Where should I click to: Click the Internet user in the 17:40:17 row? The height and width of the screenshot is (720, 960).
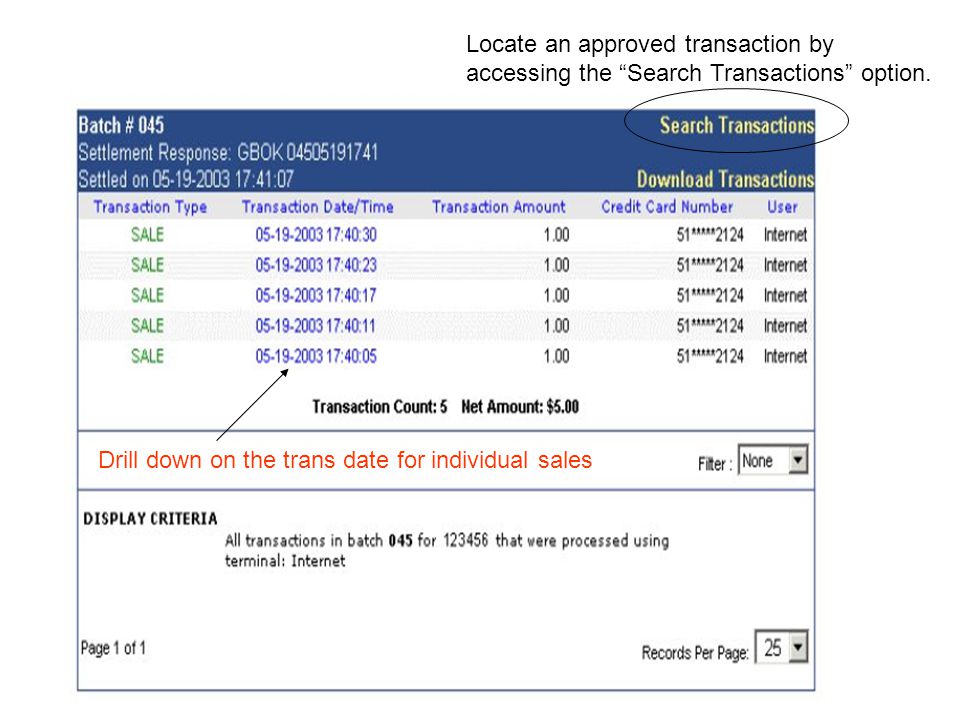pos(786,296)
